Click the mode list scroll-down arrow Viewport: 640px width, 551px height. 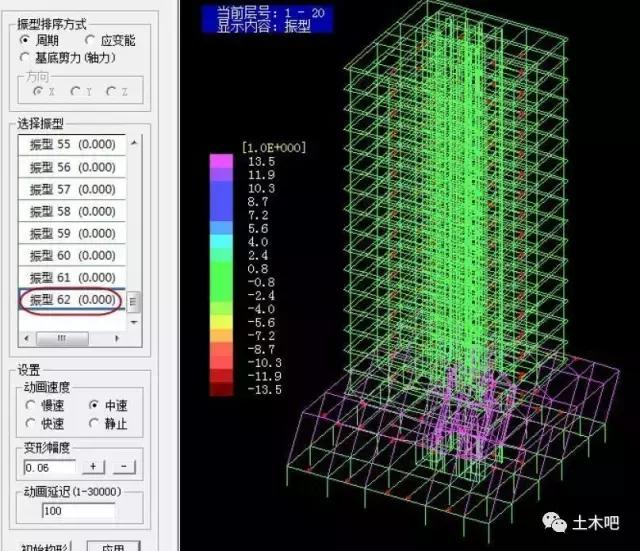click(134, 322)
